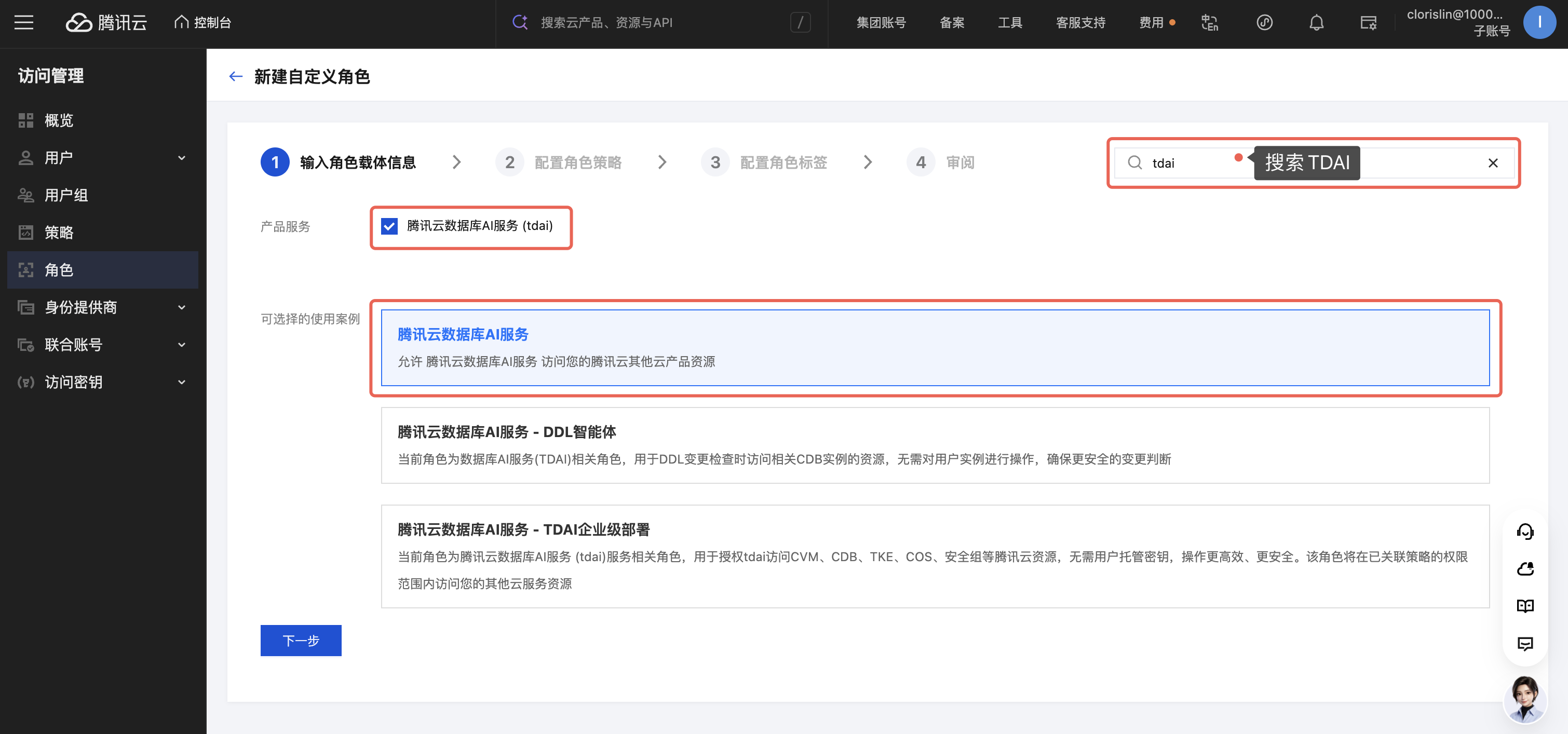The image size is (1568, 734).
Task: Click the 用户组 group icon
Action: click(25, 195)
